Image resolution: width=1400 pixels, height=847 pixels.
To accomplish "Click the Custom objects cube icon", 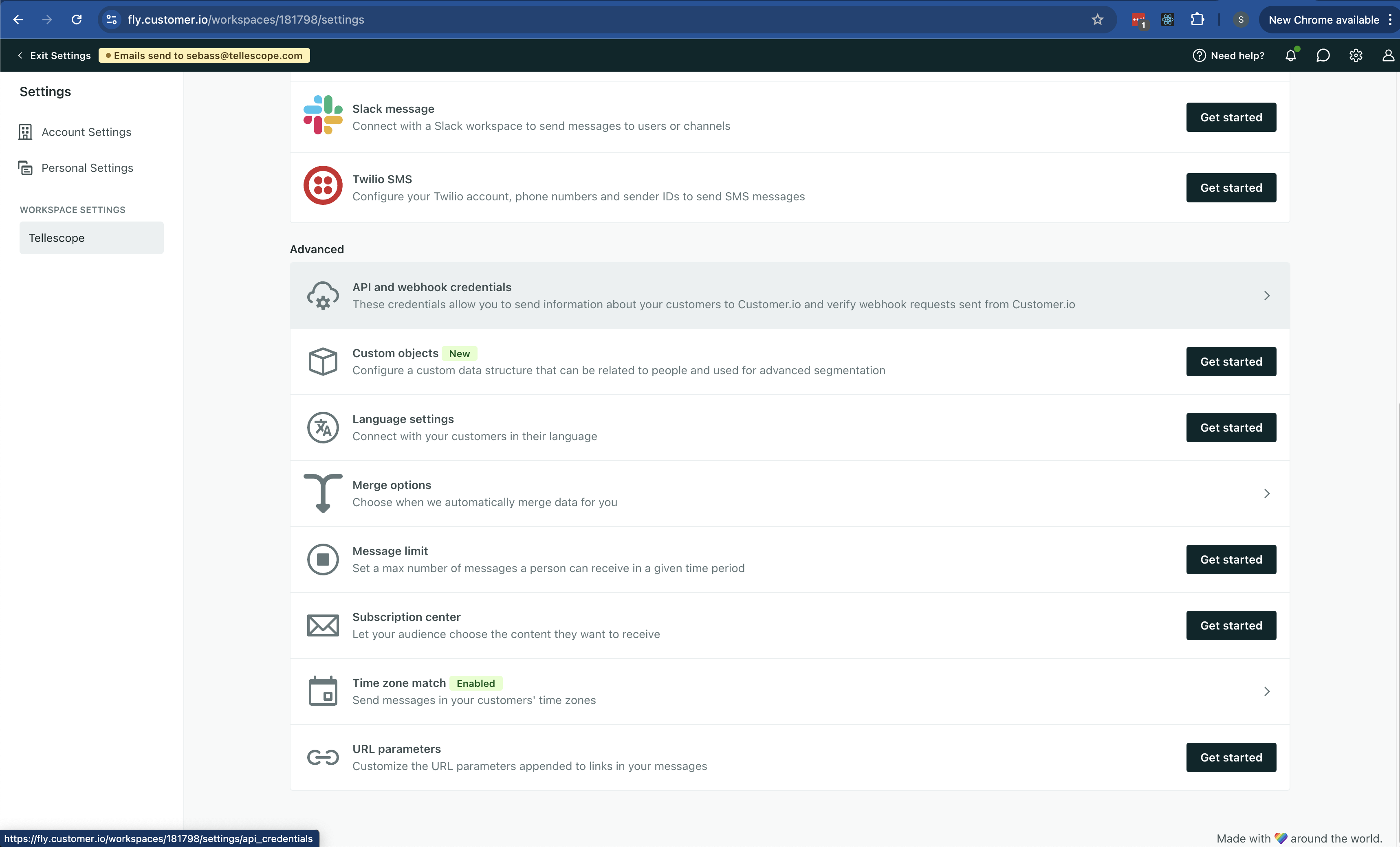I will tap(323, 362).
